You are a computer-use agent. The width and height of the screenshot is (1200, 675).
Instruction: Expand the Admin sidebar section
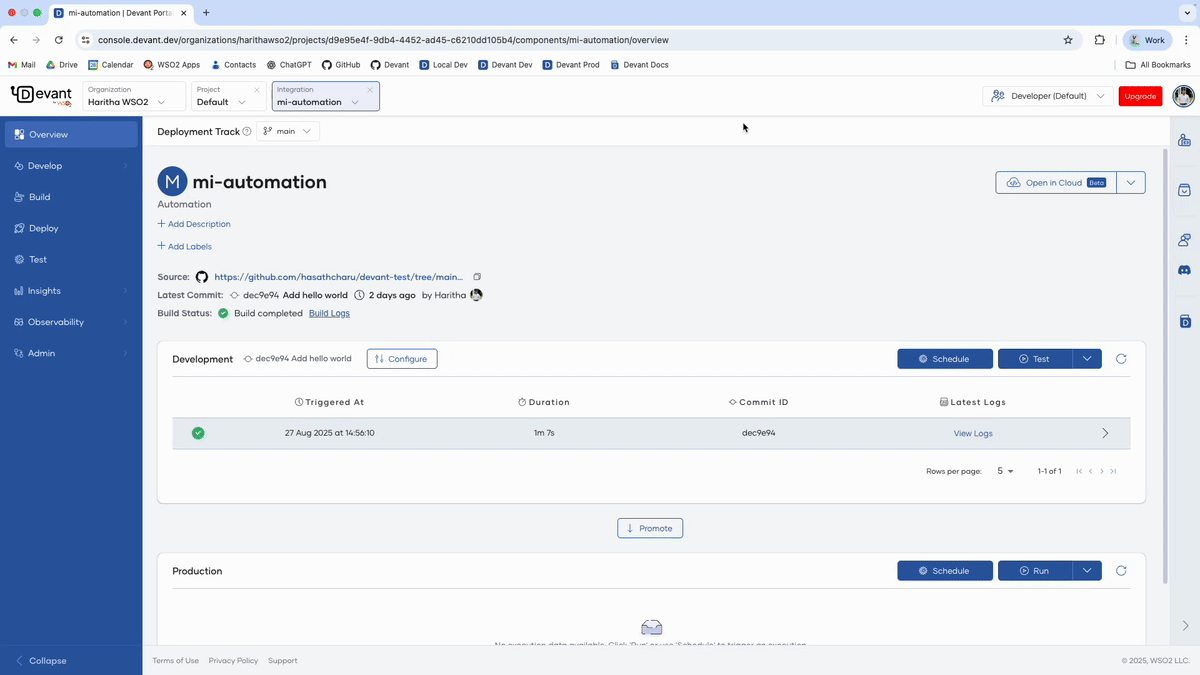point(71,353)
